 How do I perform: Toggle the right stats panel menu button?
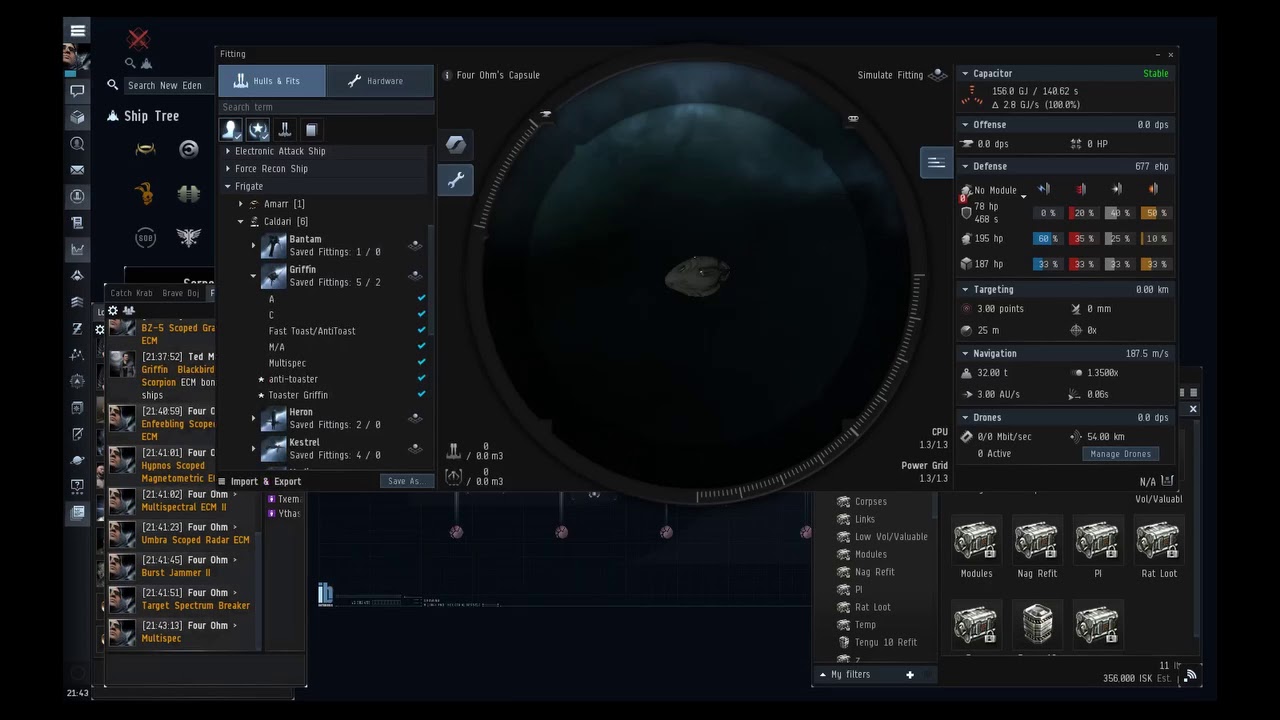tap(936, 163)
